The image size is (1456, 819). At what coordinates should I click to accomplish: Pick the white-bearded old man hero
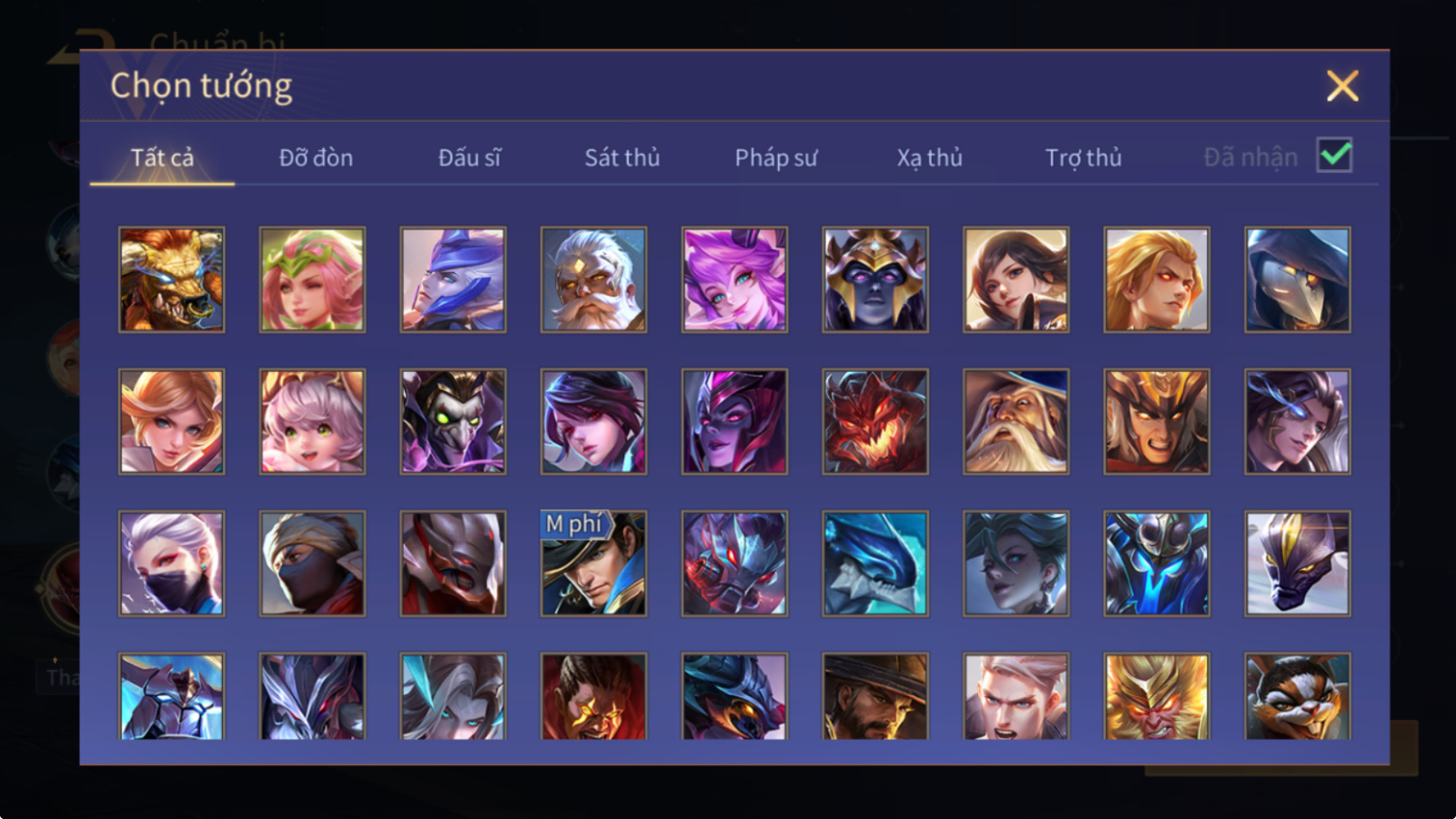point(594,280)
